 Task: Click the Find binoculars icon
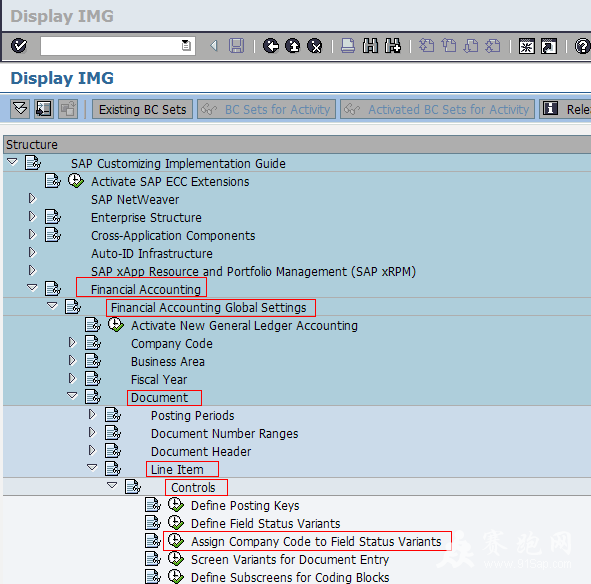371,46
